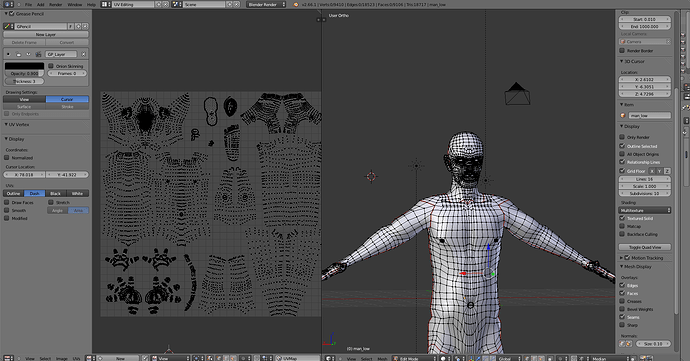
Task: Open the Blender Render engine dropdown
Action: pos(266,4)
